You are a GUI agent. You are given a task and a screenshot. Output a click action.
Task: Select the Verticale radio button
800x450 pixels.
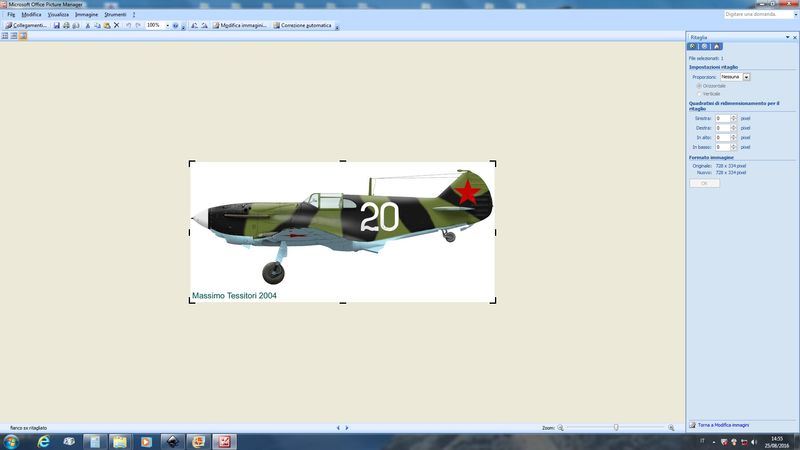[699, 94]
